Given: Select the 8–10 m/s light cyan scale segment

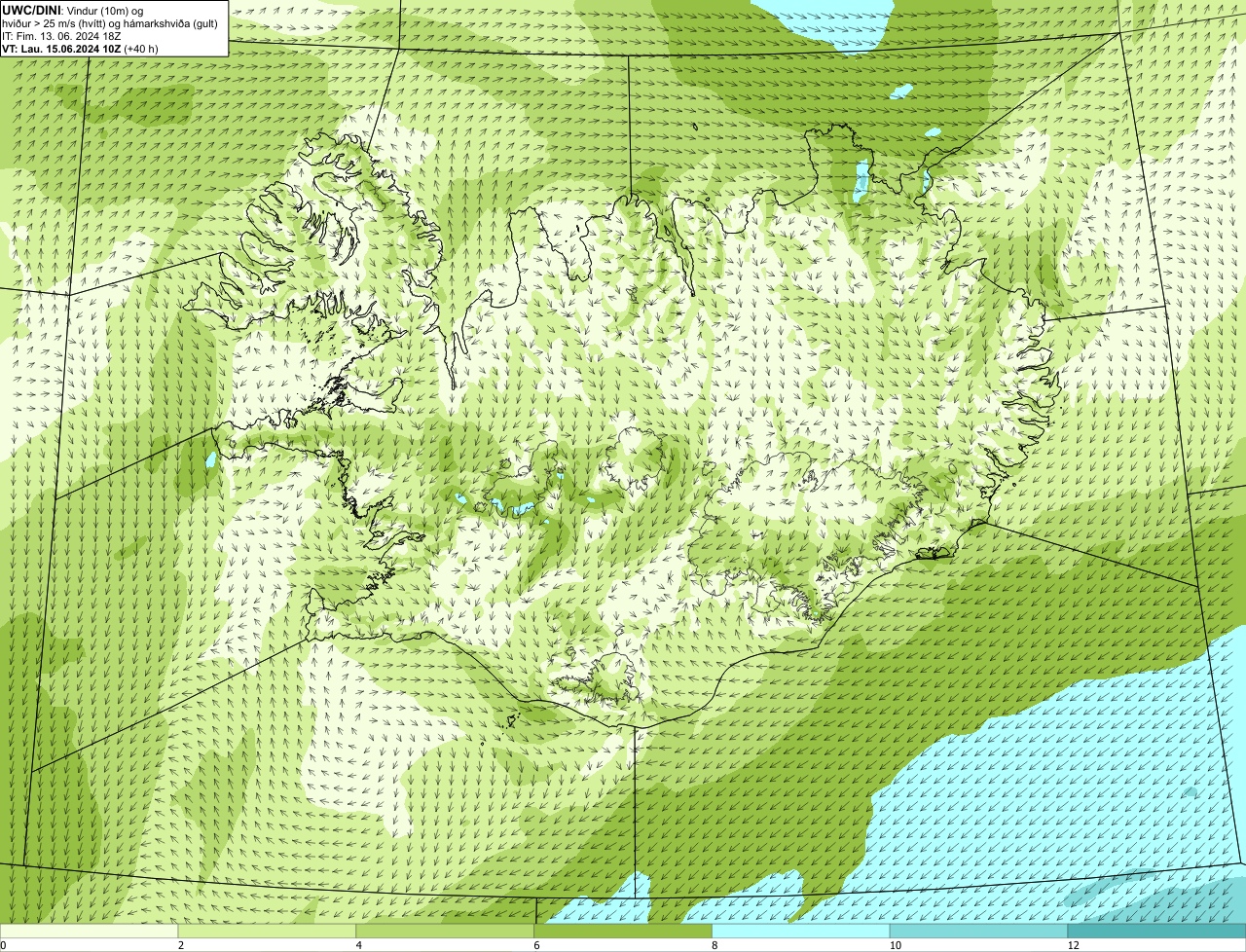Looking at the screenshot, I should 801,932.
